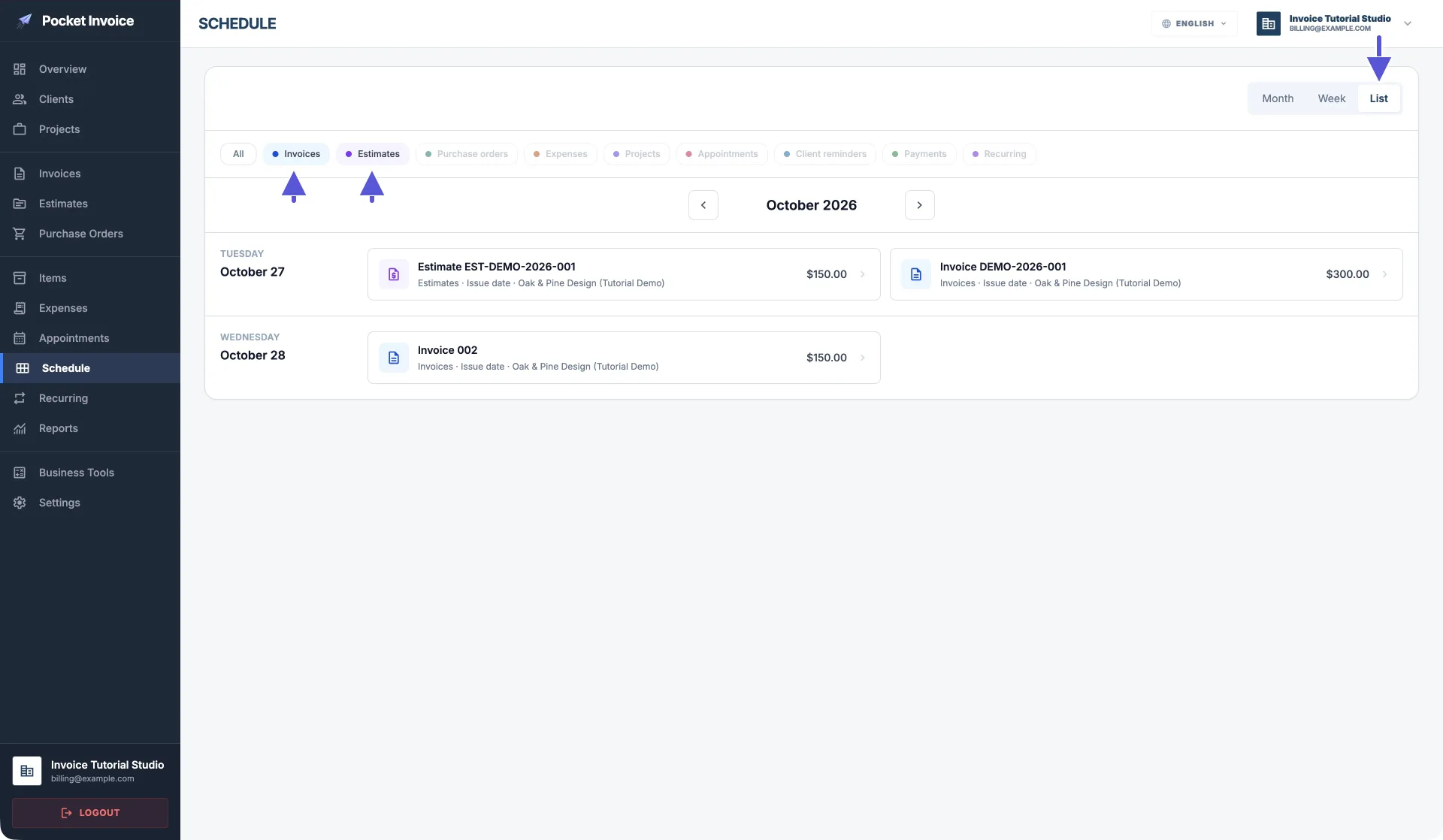
Task: Switch to Week view
Action: tap(1332, 98)
